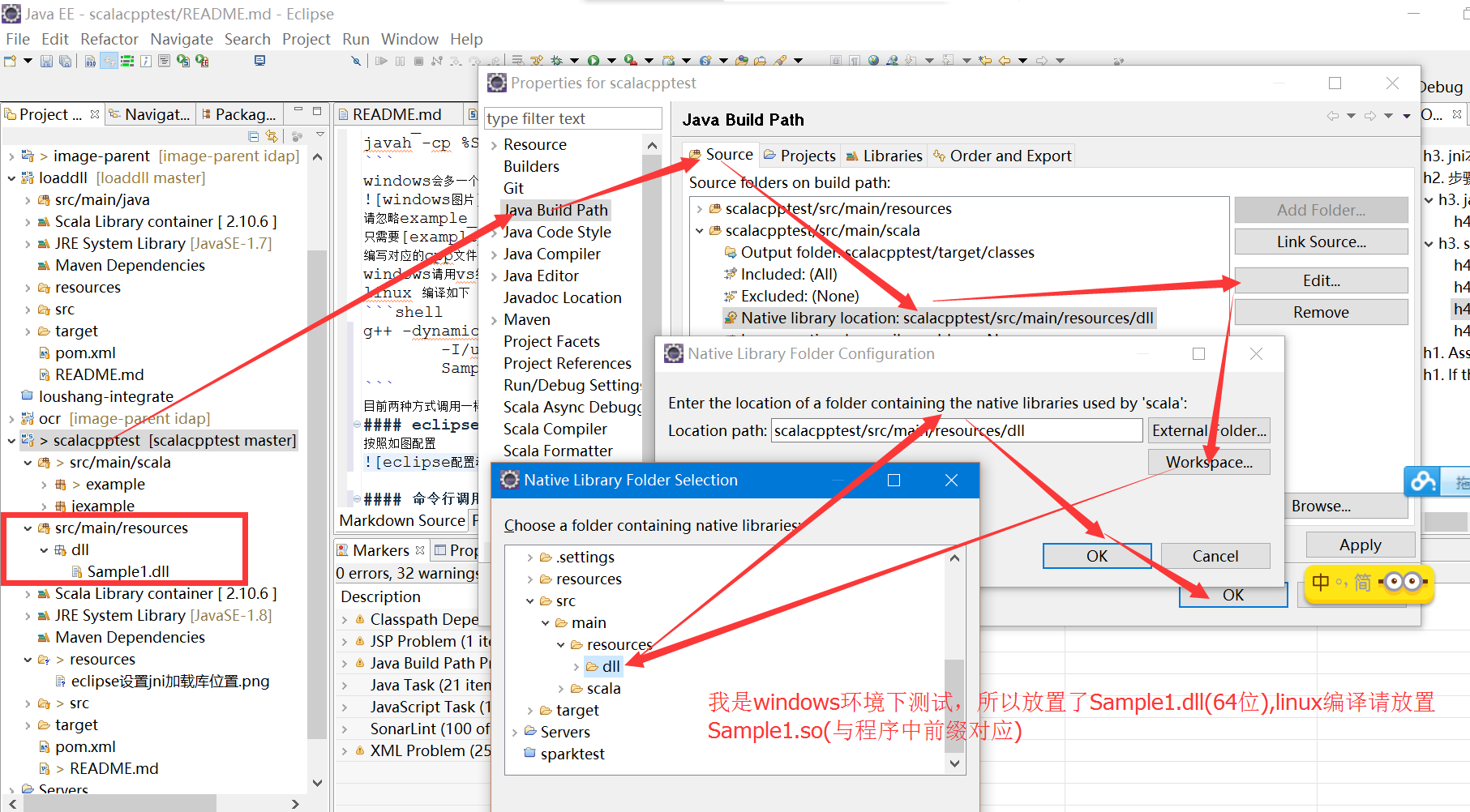Collapse src/main/resources in Project Explorer
The image size is (1470, 812).
click(28, 528)
